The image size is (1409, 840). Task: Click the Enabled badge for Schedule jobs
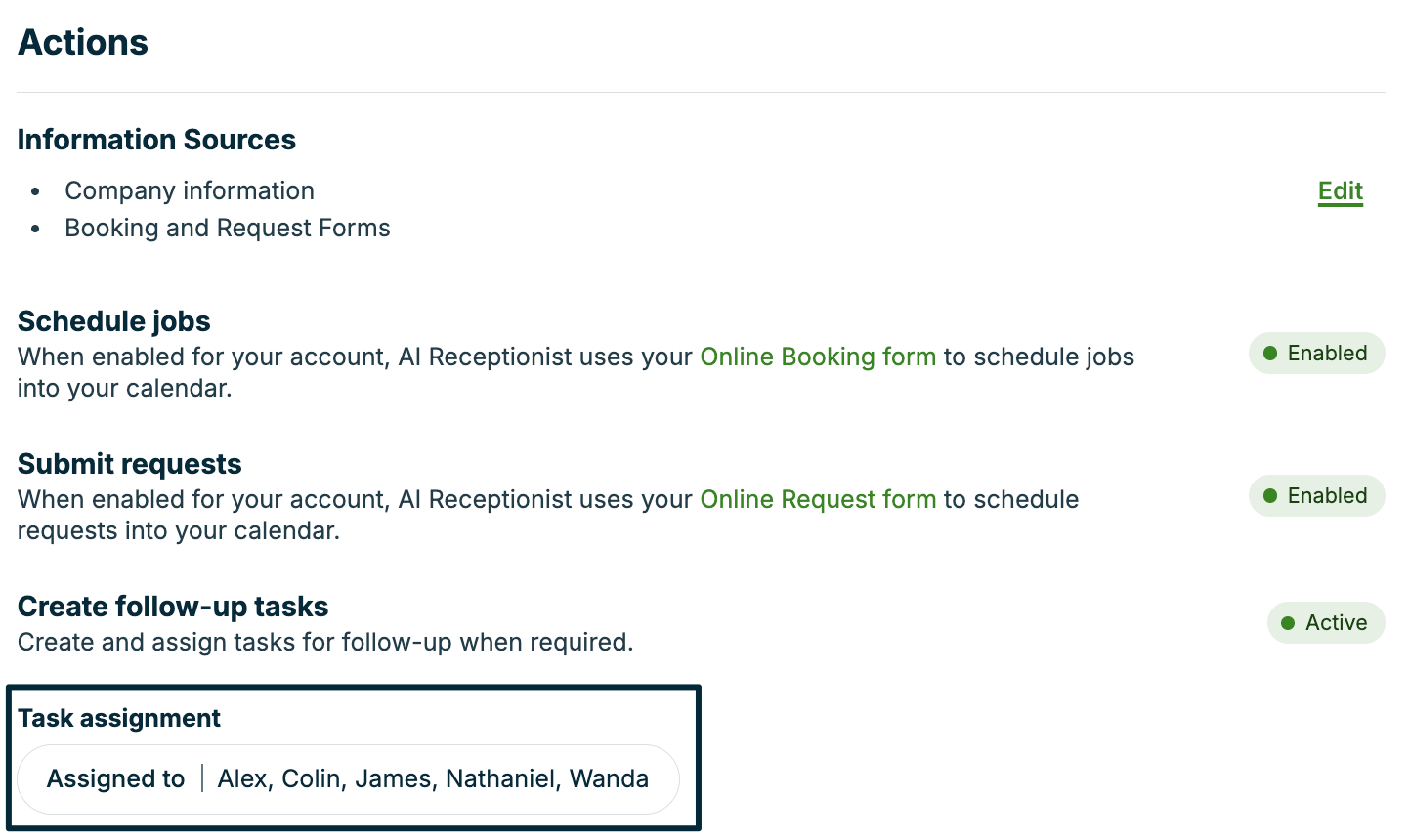click(x=1316, y=354)
